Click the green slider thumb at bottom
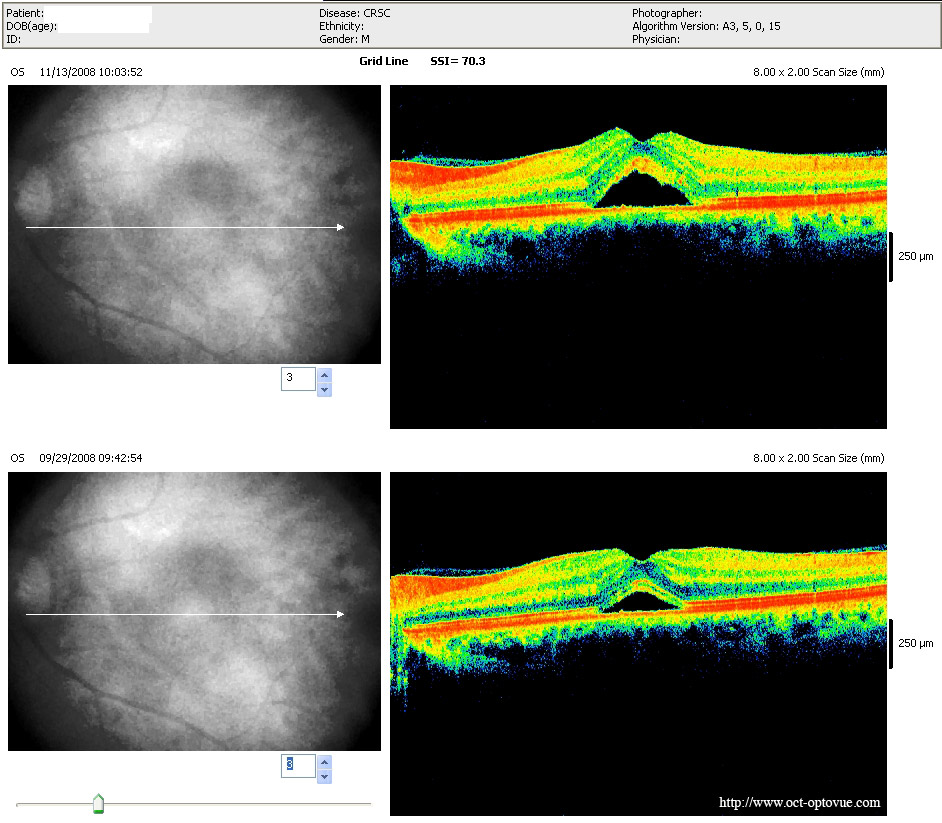Image resolution: width=942 pixels, height=823 pixels. [x=99, y=804]
